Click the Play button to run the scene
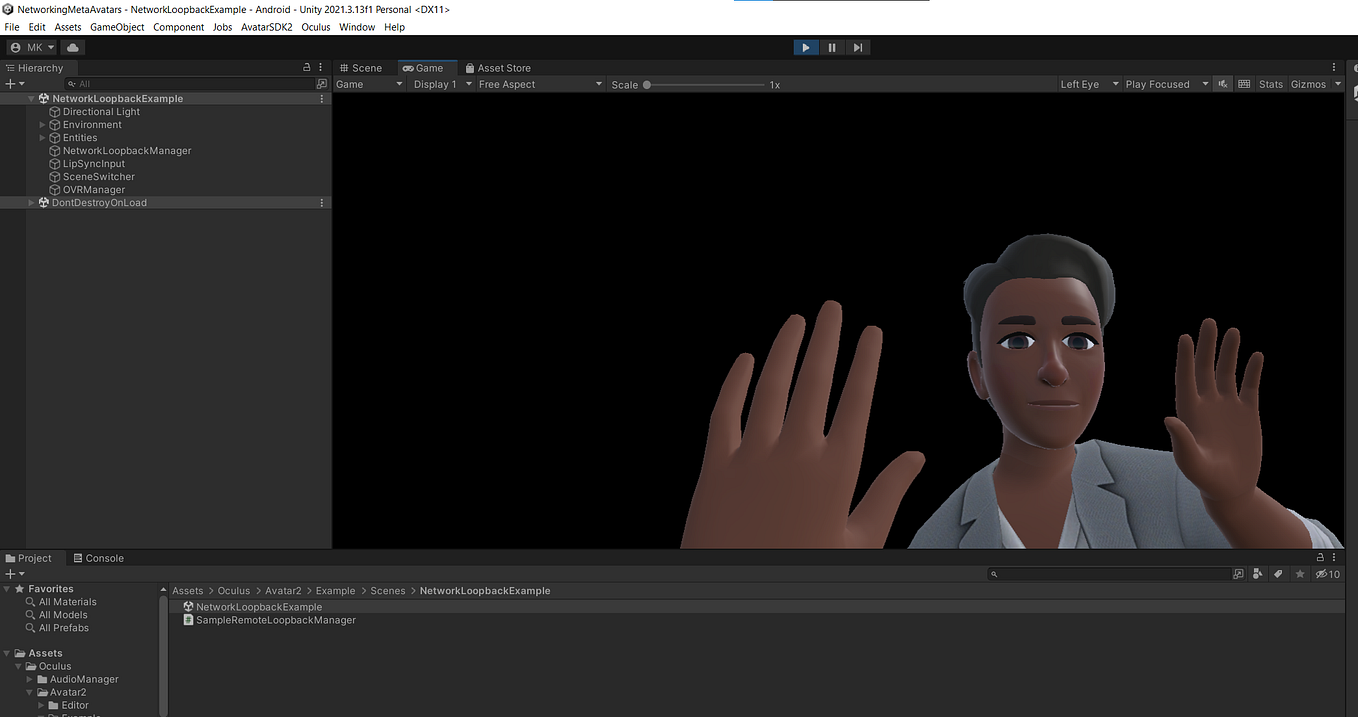Image resolution: width=1358 pixels, height=717 pixels. coord(806,47)
